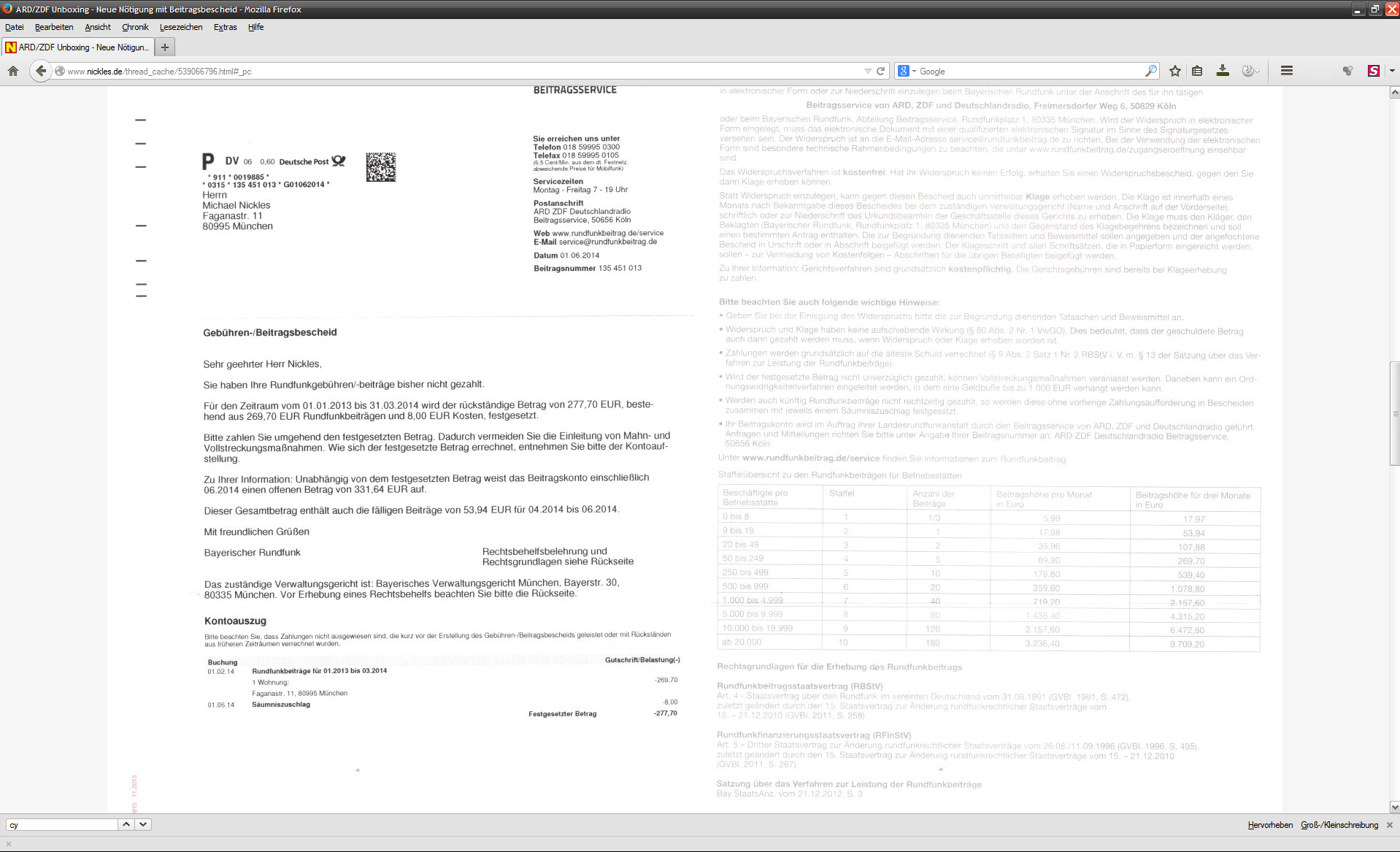The width and height of the screenshot is (1400, 852).
Task: Click Web www.rundfunkbeitrag.de/service text
Action: (599, 234)
